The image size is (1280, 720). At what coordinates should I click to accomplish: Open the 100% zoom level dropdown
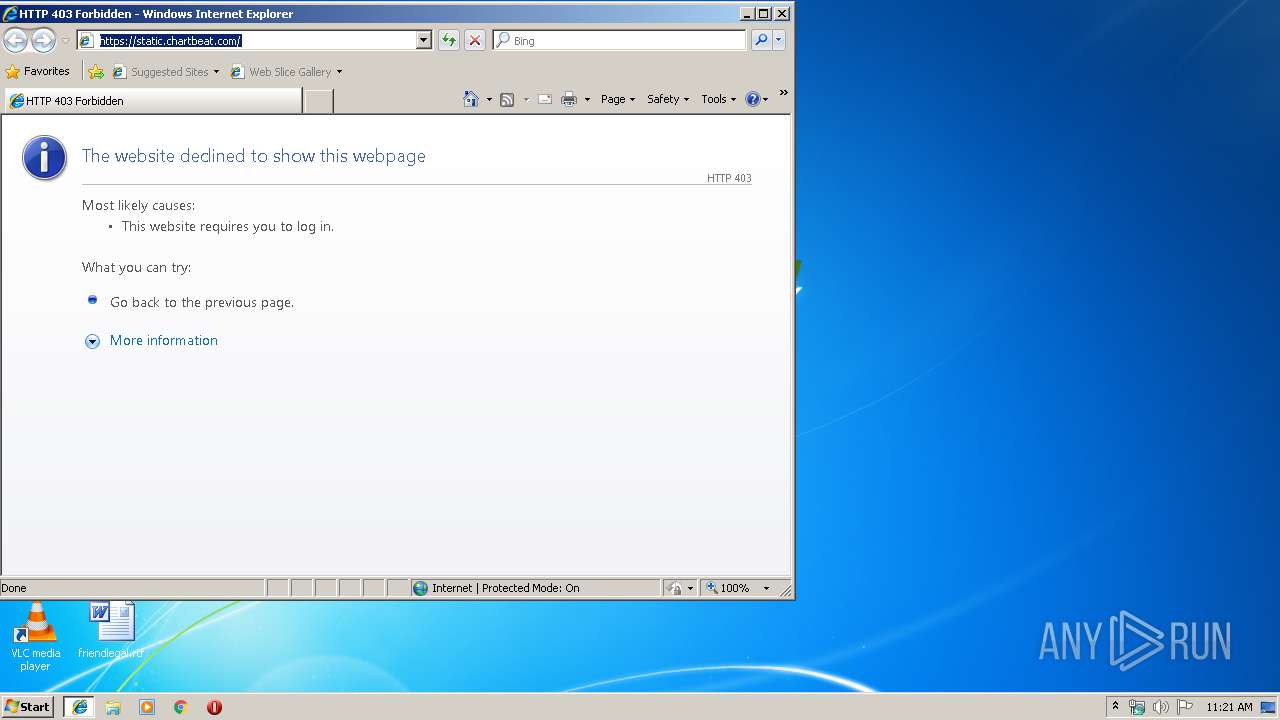pos(767,588)
